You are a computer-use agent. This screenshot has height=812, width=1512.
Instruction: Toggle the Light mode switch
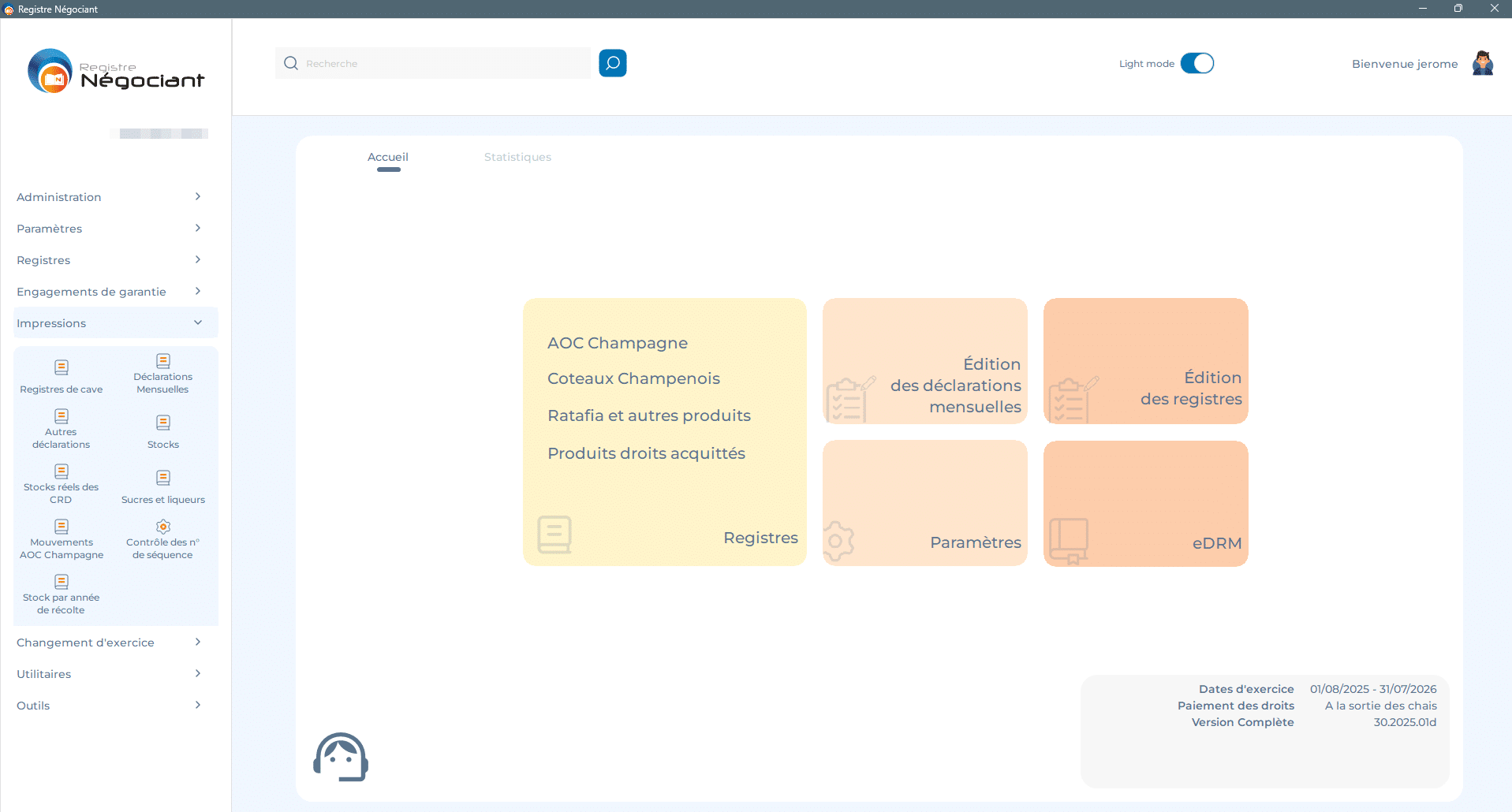point(1197,63)
